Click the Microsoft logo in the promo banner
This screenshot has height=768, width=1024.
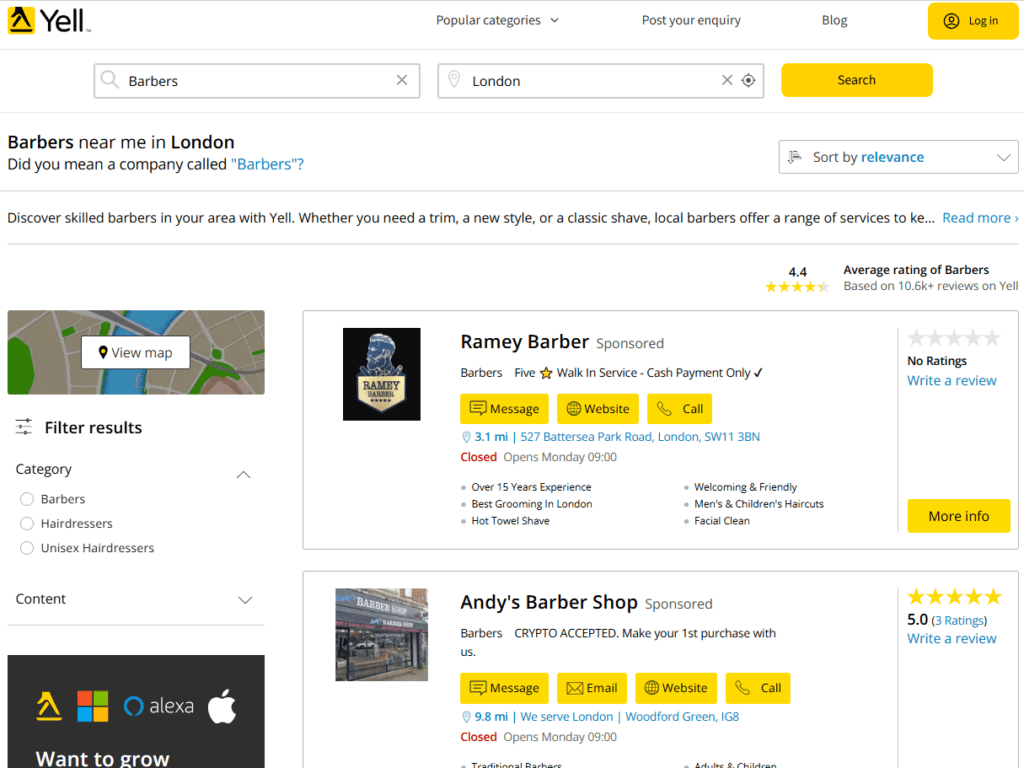93,706
